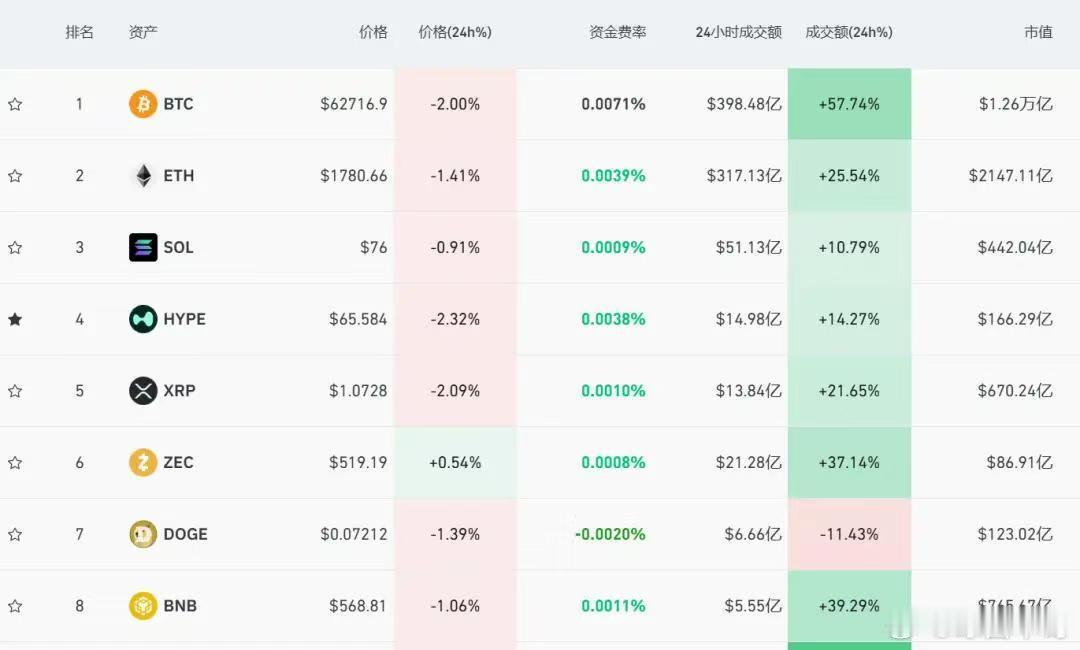Click the BNB coin icon
This screenshot has height=650, width=1080.
pyautogui.click(x=143, y=606)
